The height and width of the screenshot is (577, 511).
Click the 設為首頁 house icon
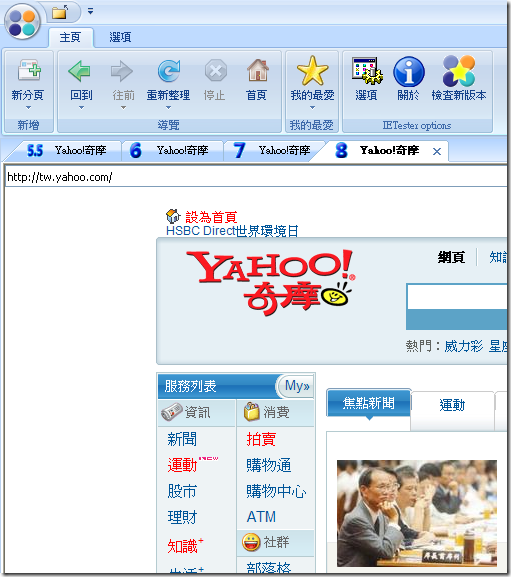[173, 216]
